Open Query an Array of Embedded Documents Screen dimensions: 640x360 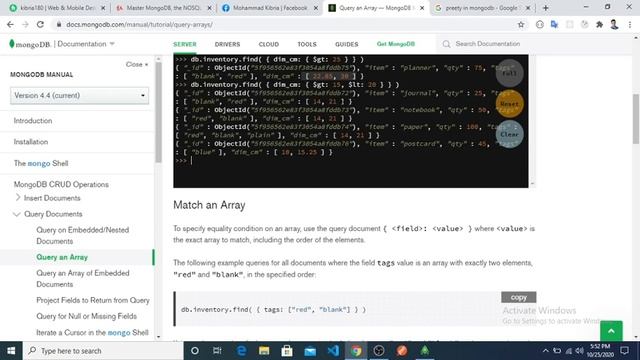tap(83, 278)
